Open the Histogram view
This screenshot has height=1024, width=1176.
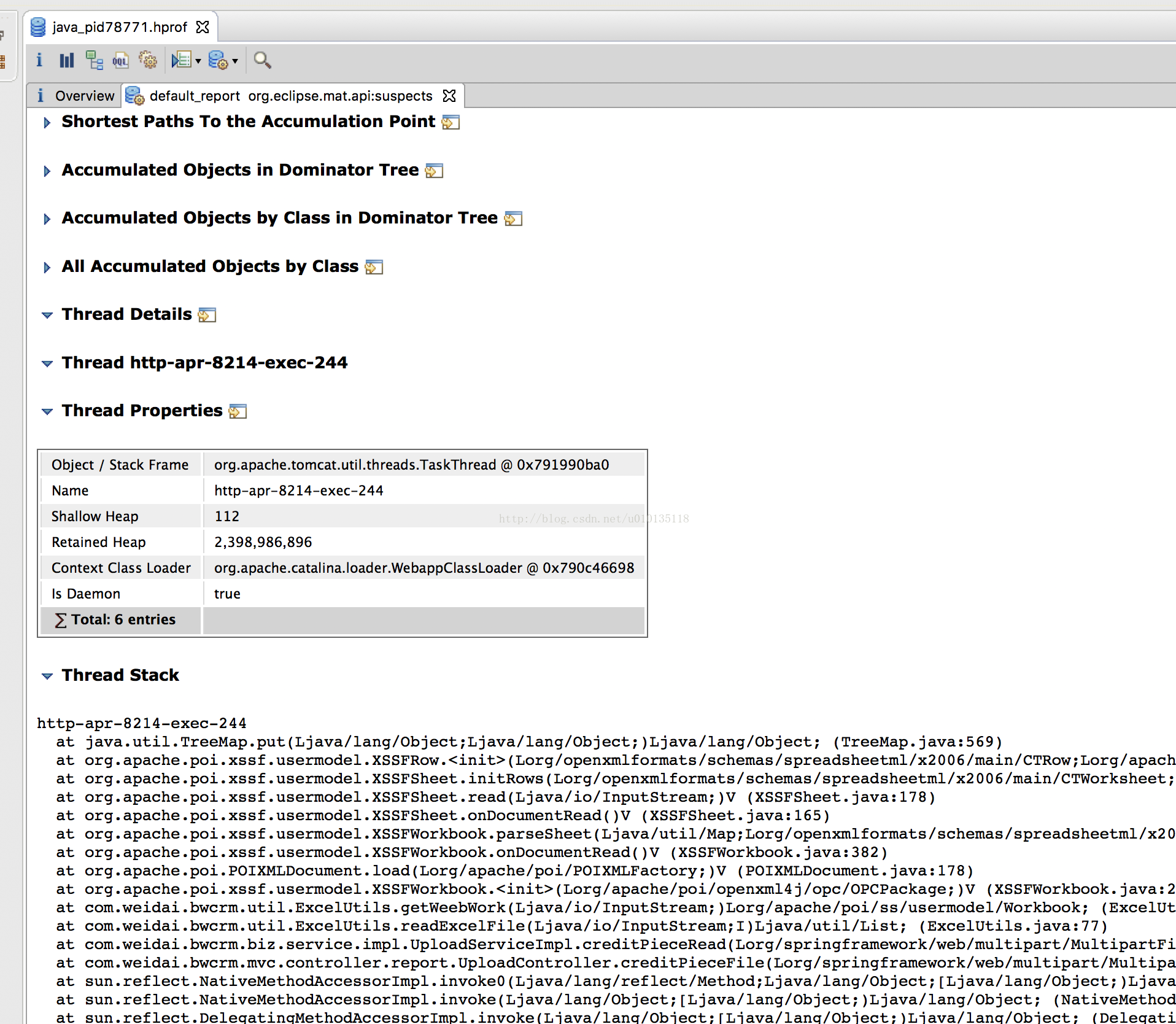66,60
